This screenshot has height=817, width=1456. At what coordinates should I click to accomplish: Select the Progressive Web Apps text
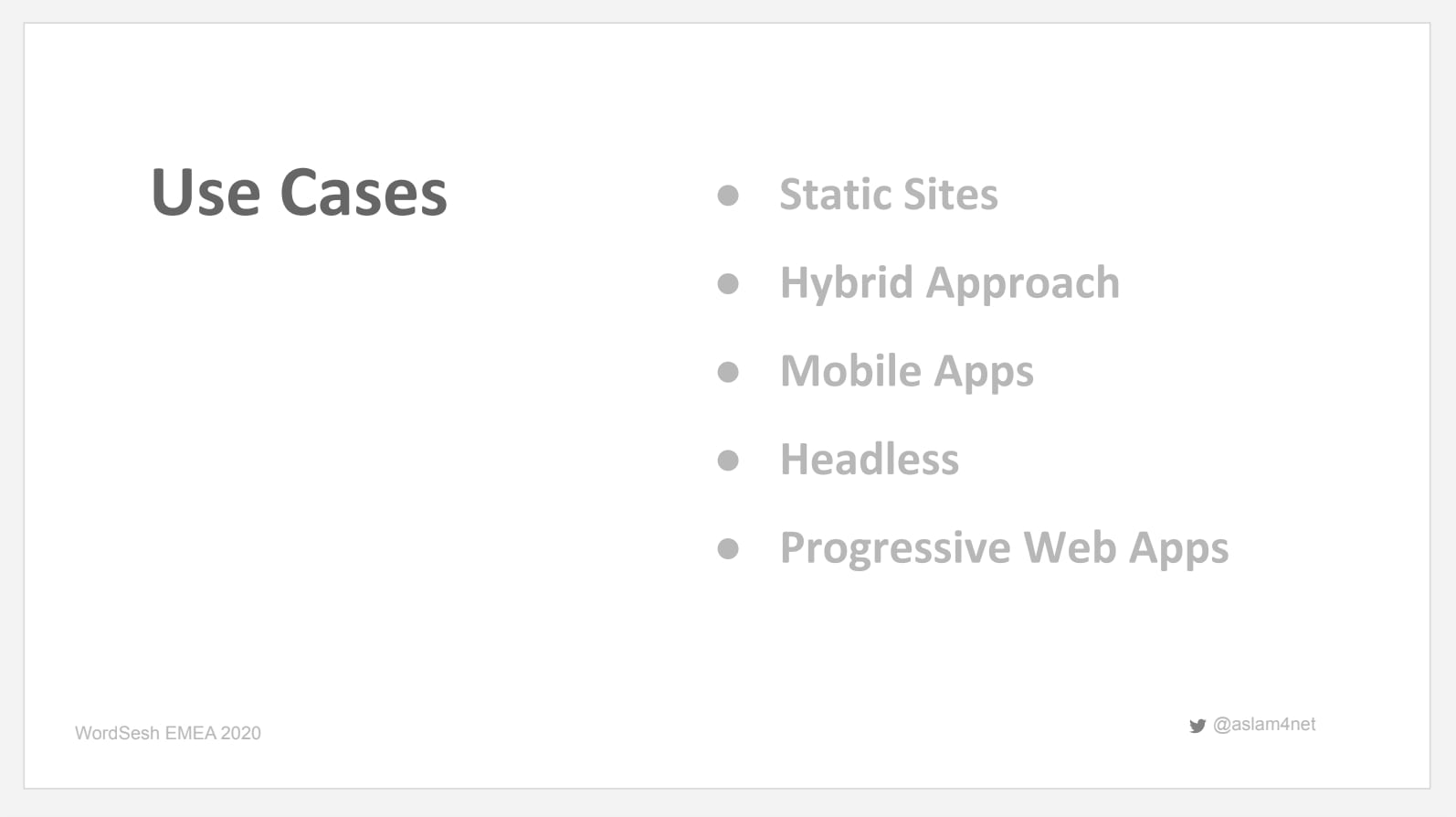pos(1004,548)
